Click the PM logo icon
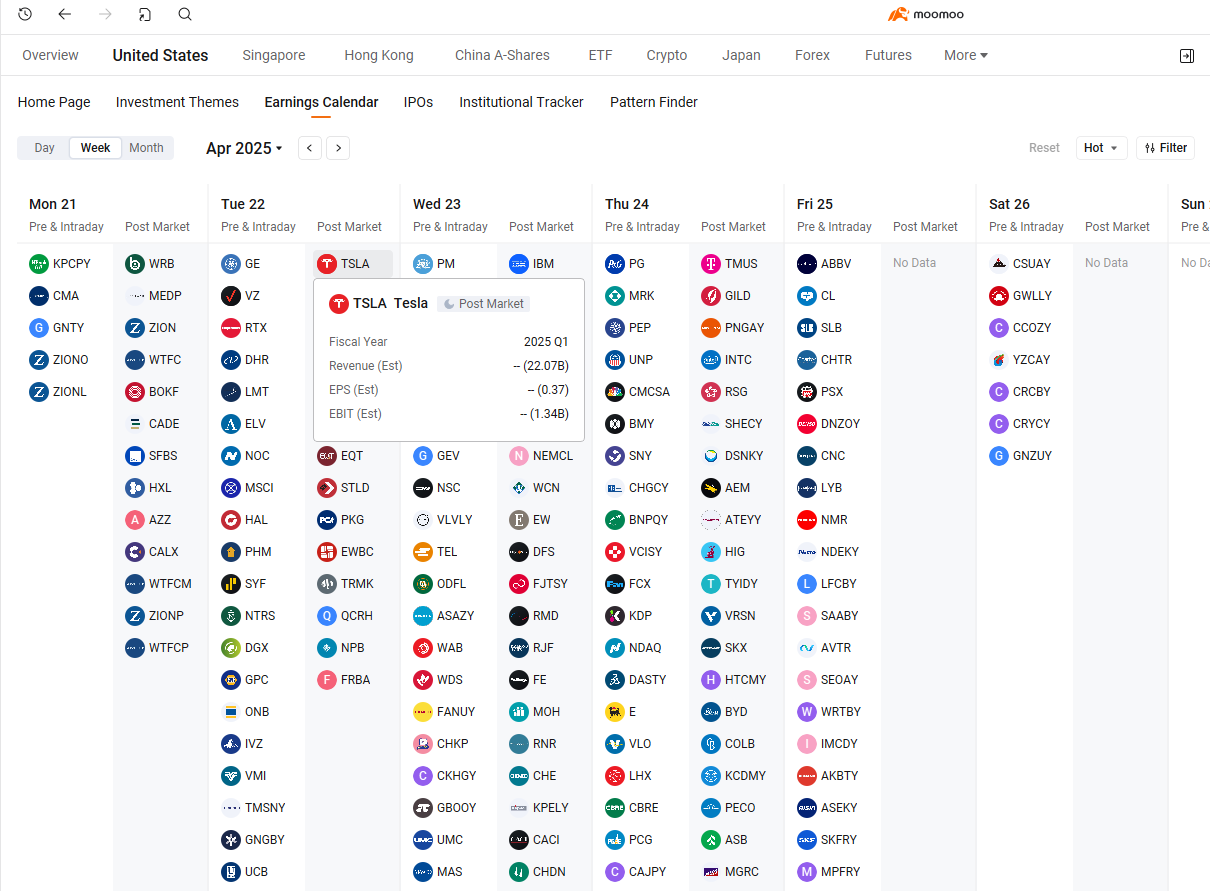The image size is (1210, 891). [x=423, y=264]
